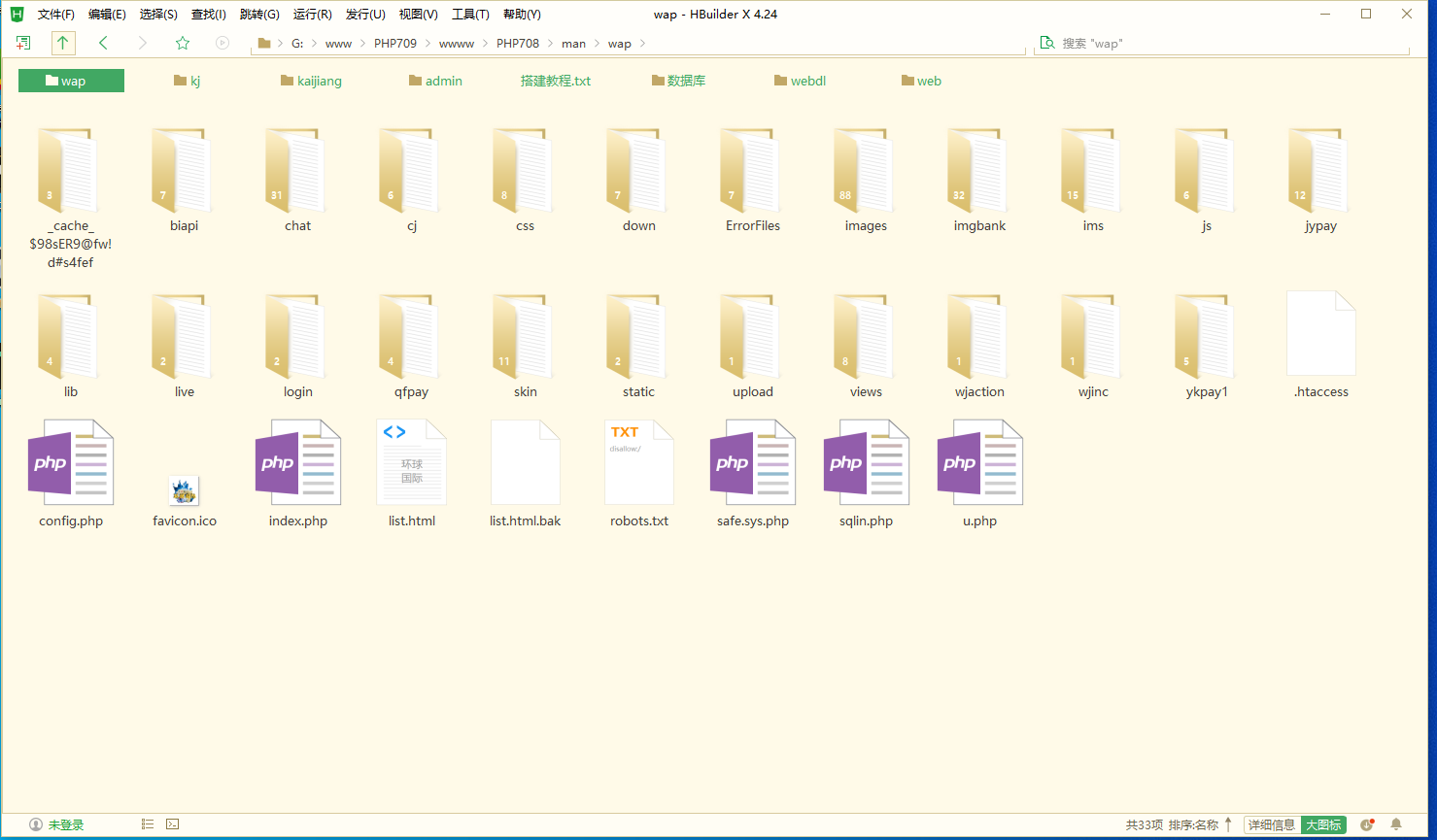Open the notifications bell icon
Screen dimensions: 1437x840
1396,824
